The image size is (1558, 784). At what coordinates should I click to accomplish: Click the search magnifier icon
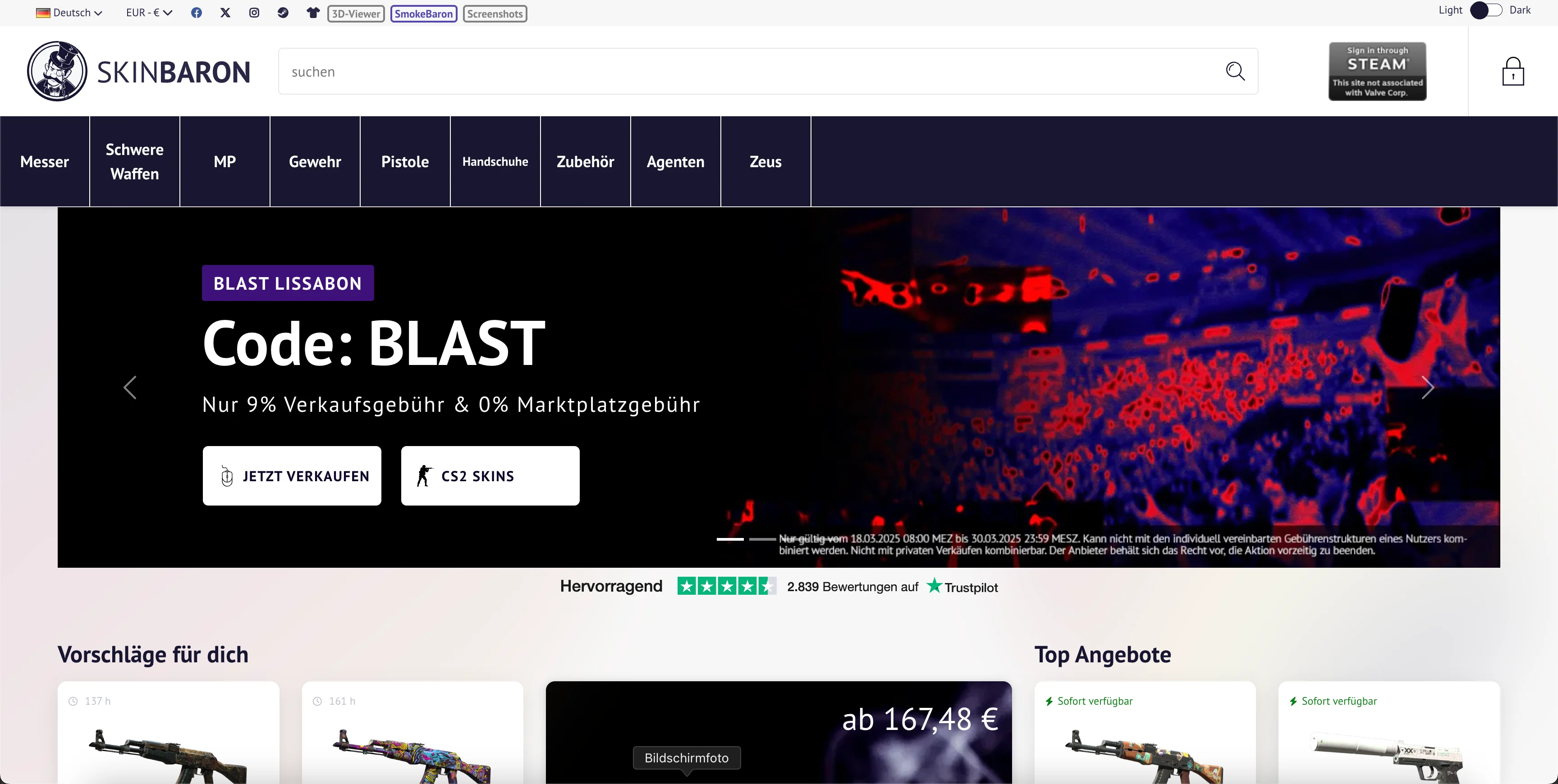[1234, 71]
